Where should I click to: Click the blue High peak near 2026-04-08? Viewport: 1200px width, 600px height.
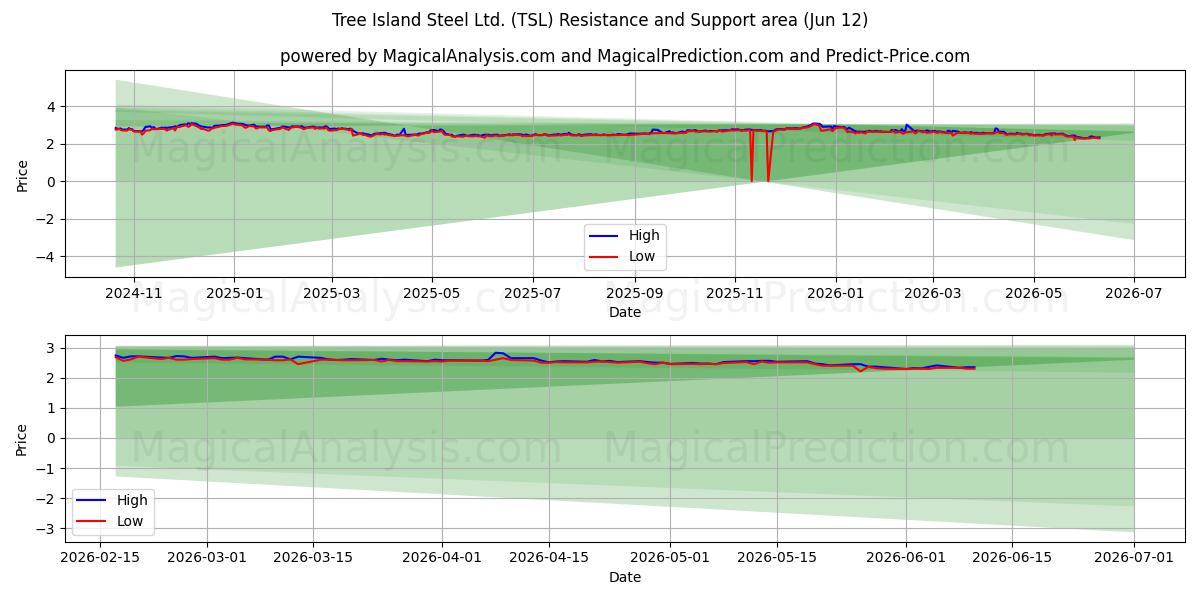[x=499, y=353]
